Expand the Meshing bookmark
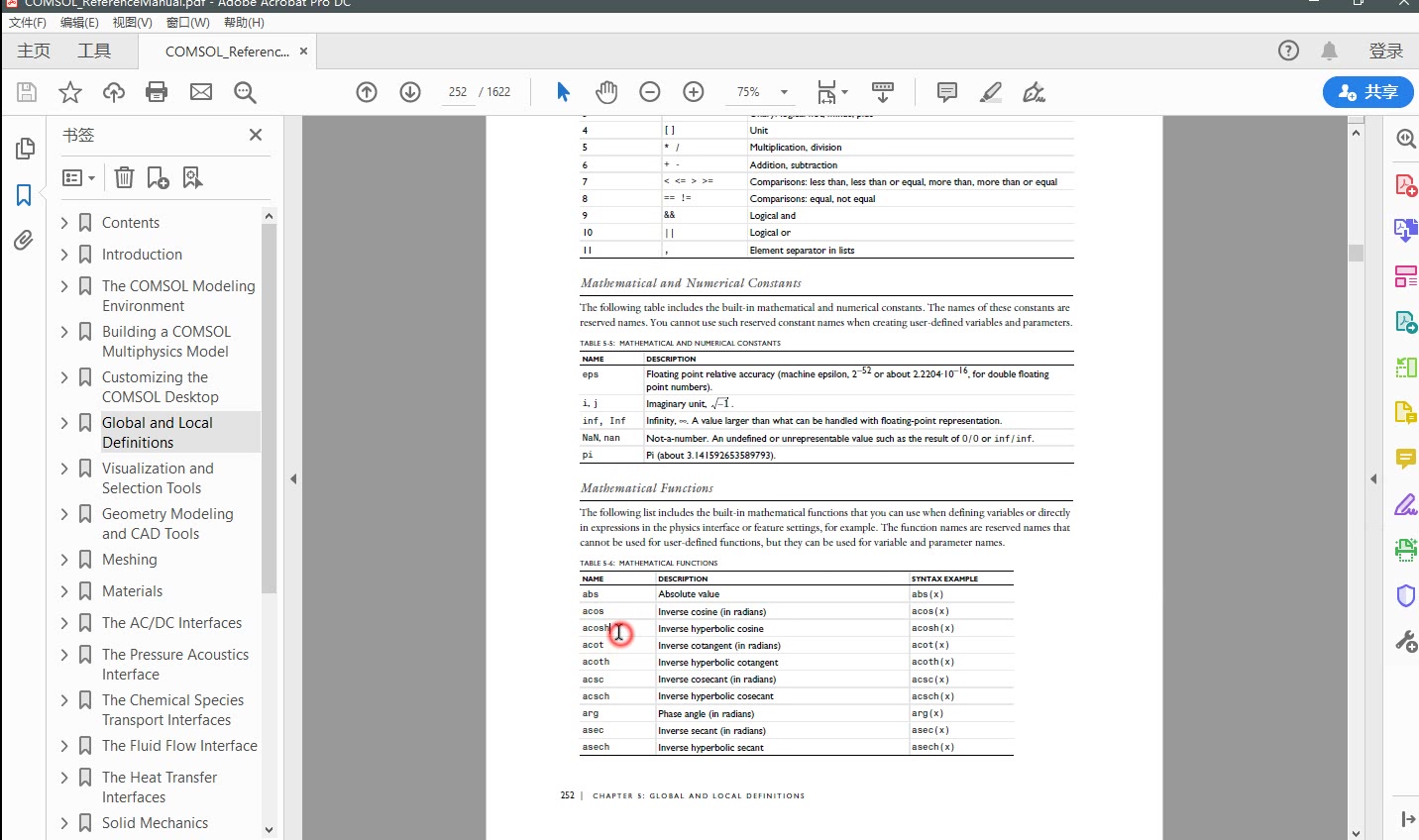 coord(63,559)
